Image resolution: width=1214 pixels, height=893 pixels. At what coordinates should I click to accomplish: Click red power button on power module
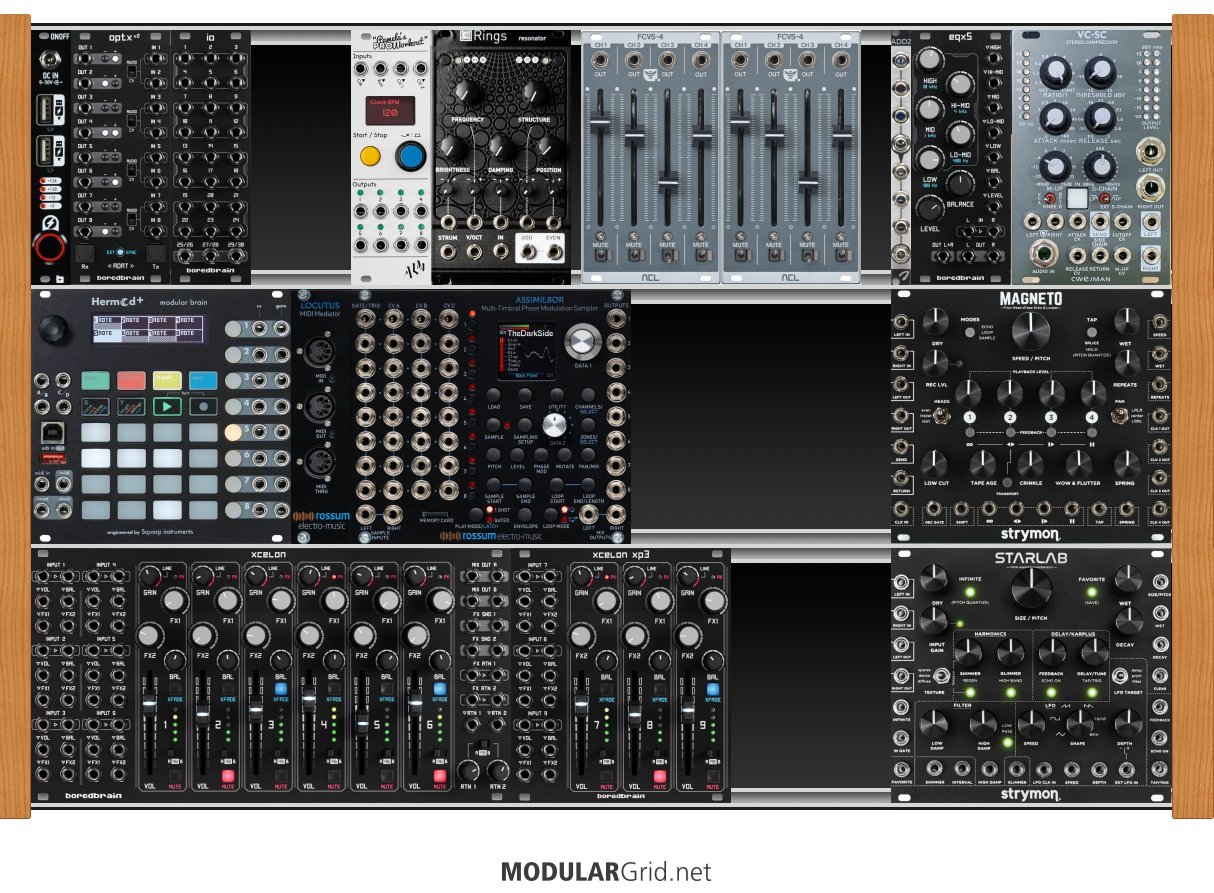click(x=50, y=248)
